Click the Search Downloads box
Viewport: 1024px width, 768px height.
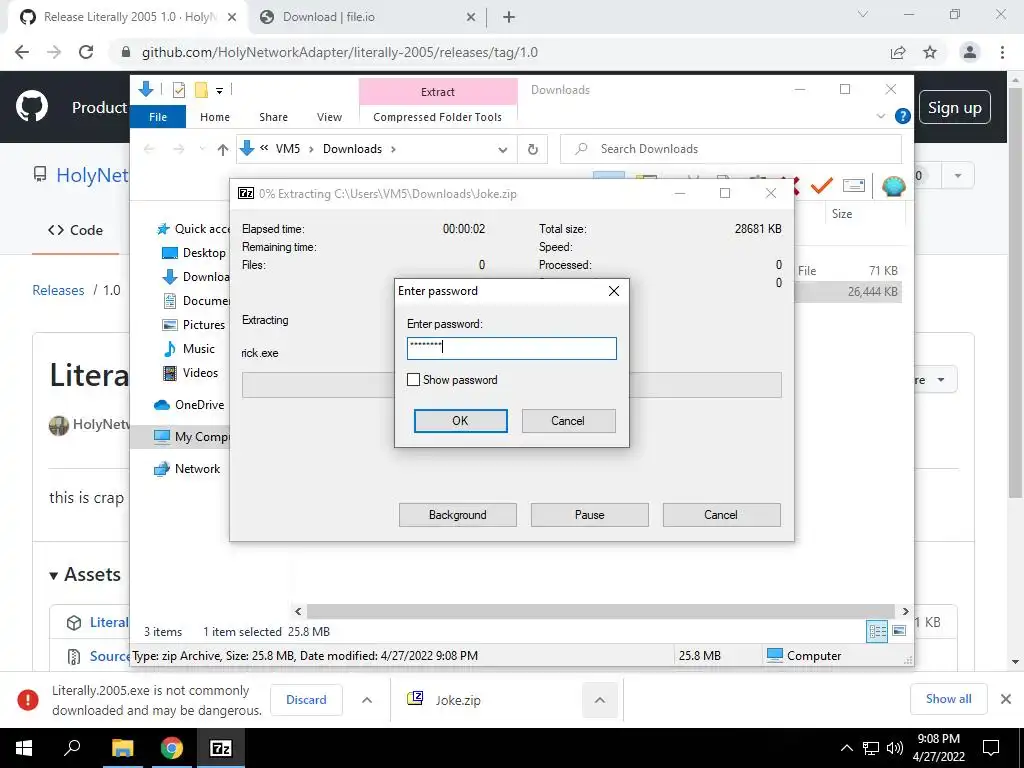(x=731, y=149)
